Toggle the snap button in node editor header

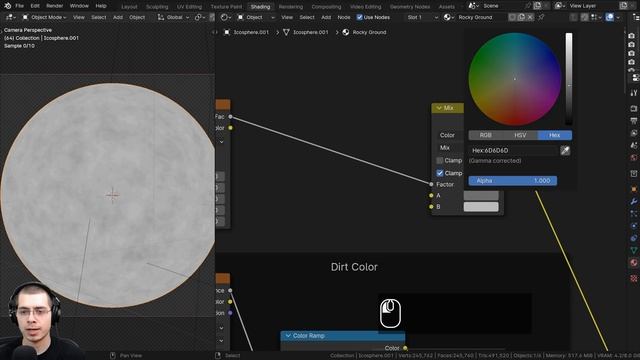coord(584,17)
